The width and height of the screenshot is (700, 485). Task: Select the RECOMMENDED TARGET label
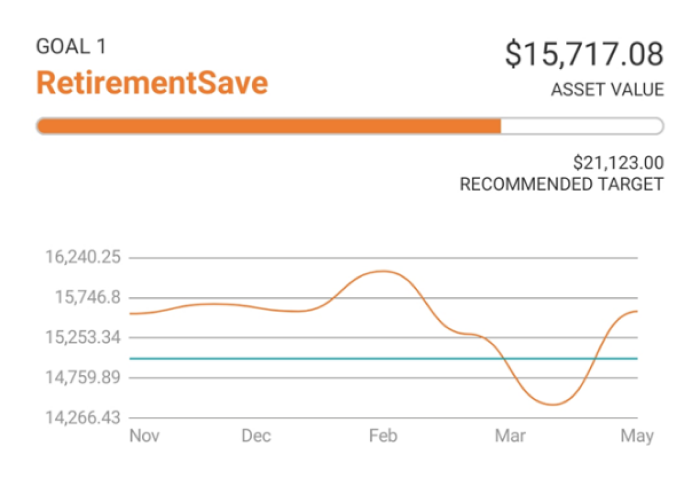(x=561, y=185)
